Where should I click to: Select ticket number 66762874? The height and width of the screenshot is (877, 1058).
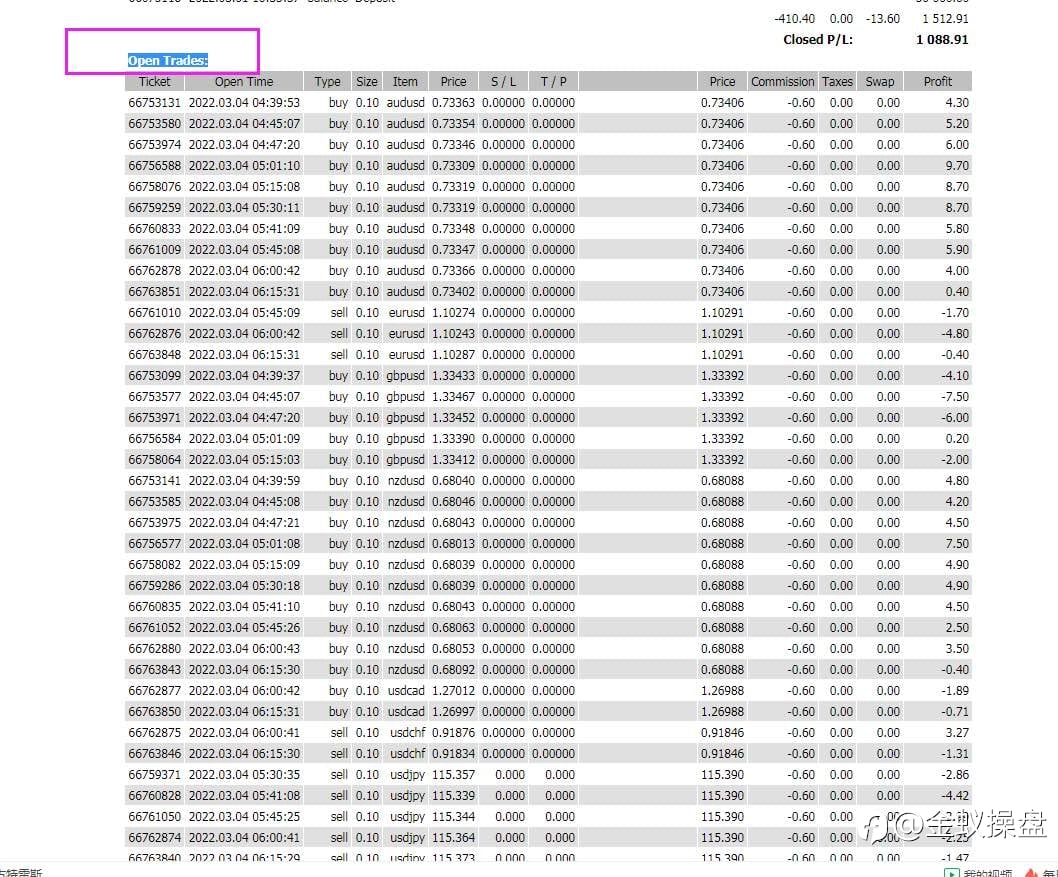point(155,837)
